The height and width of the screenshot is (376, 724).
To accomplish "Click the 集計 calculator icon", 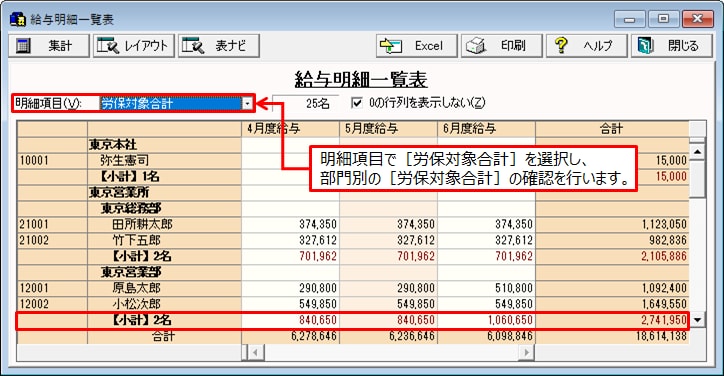I will pos(23,46).
